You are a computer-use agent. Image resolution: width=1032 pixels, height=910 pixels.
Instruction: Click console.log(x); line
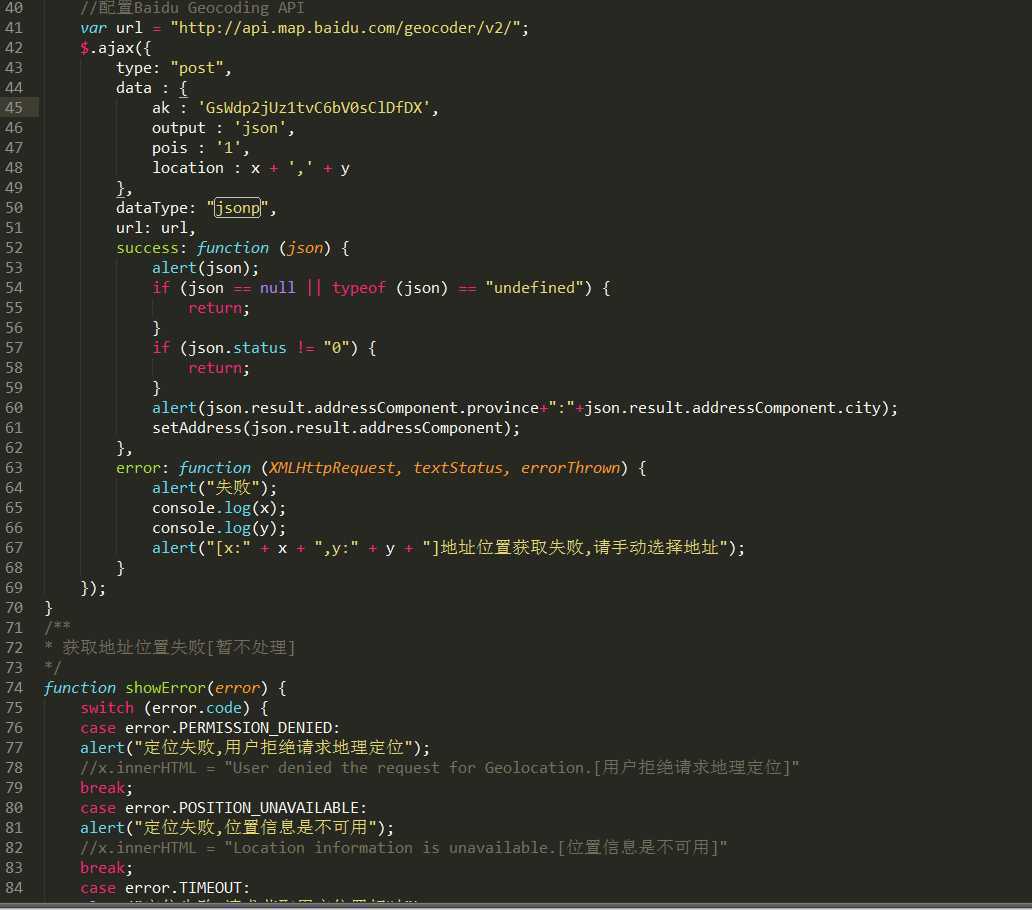point(219,508)
